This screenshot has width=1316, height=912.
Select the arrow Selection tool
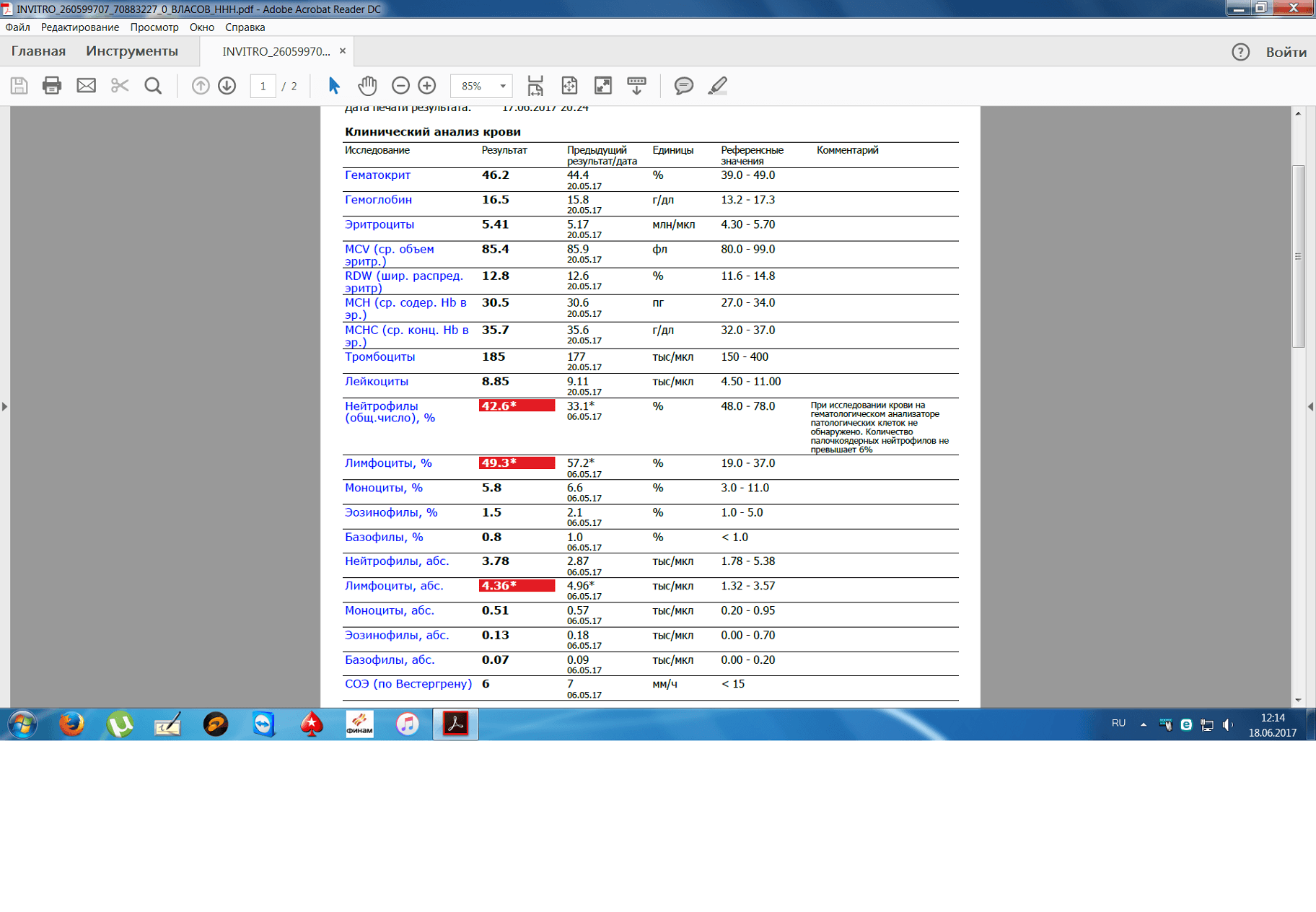pyautogui.click(x=333, y=86)
